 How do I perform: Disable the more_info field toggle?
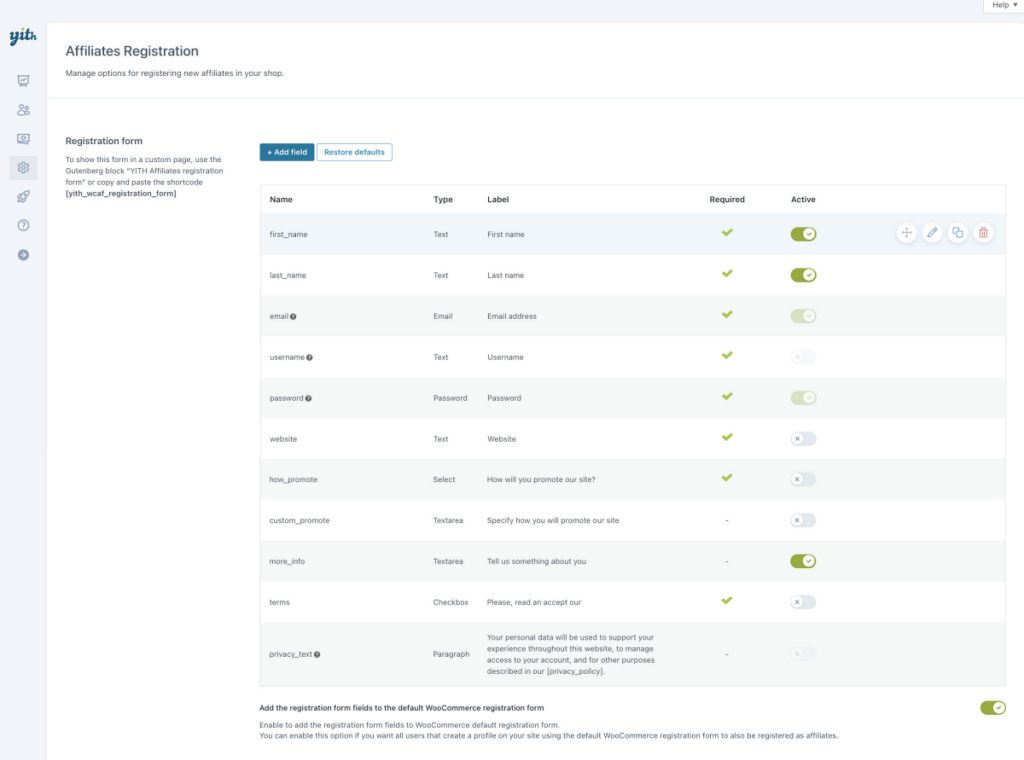(803, 561)
